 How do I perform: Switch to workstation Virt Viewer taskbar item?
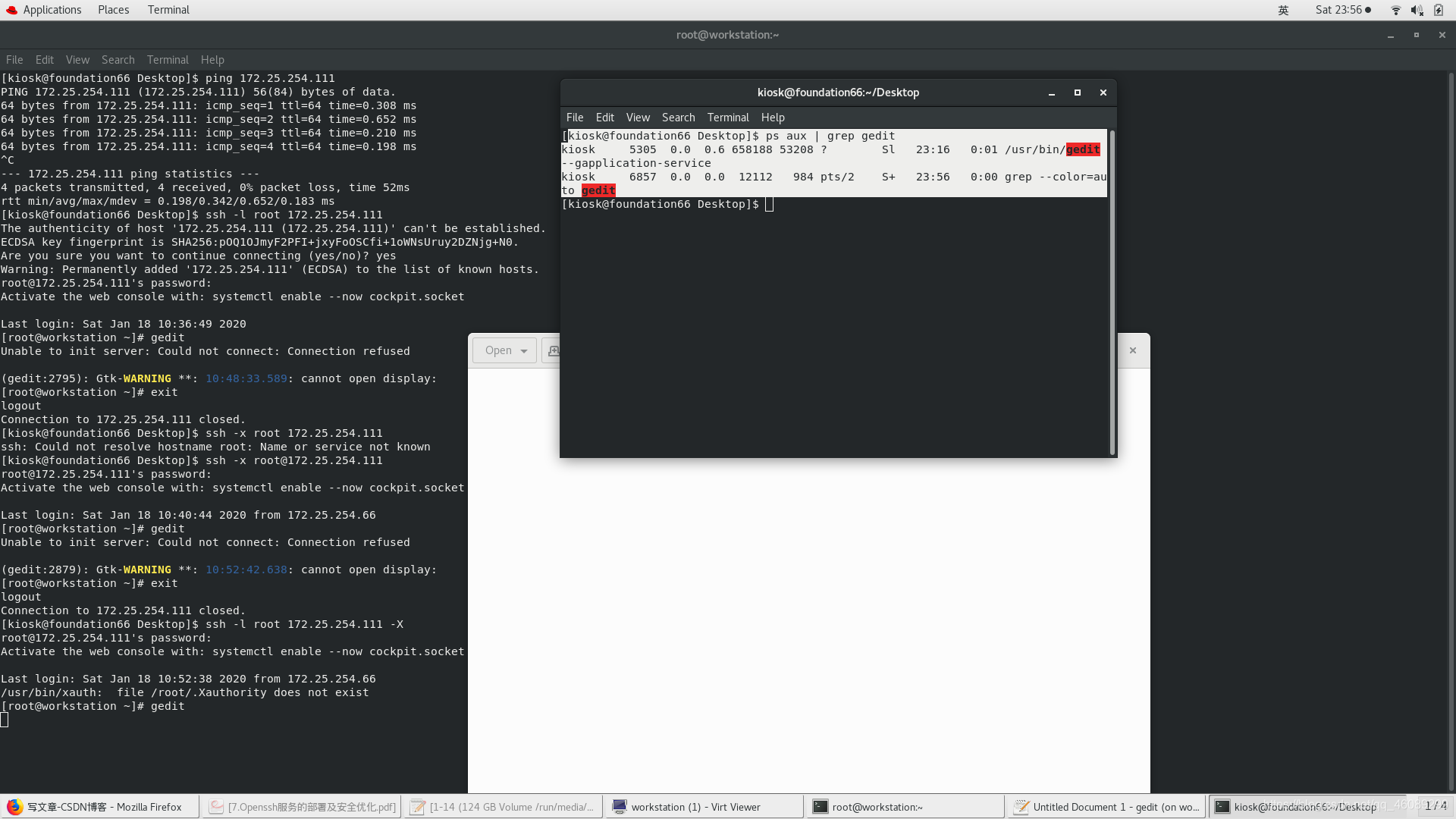704,807
